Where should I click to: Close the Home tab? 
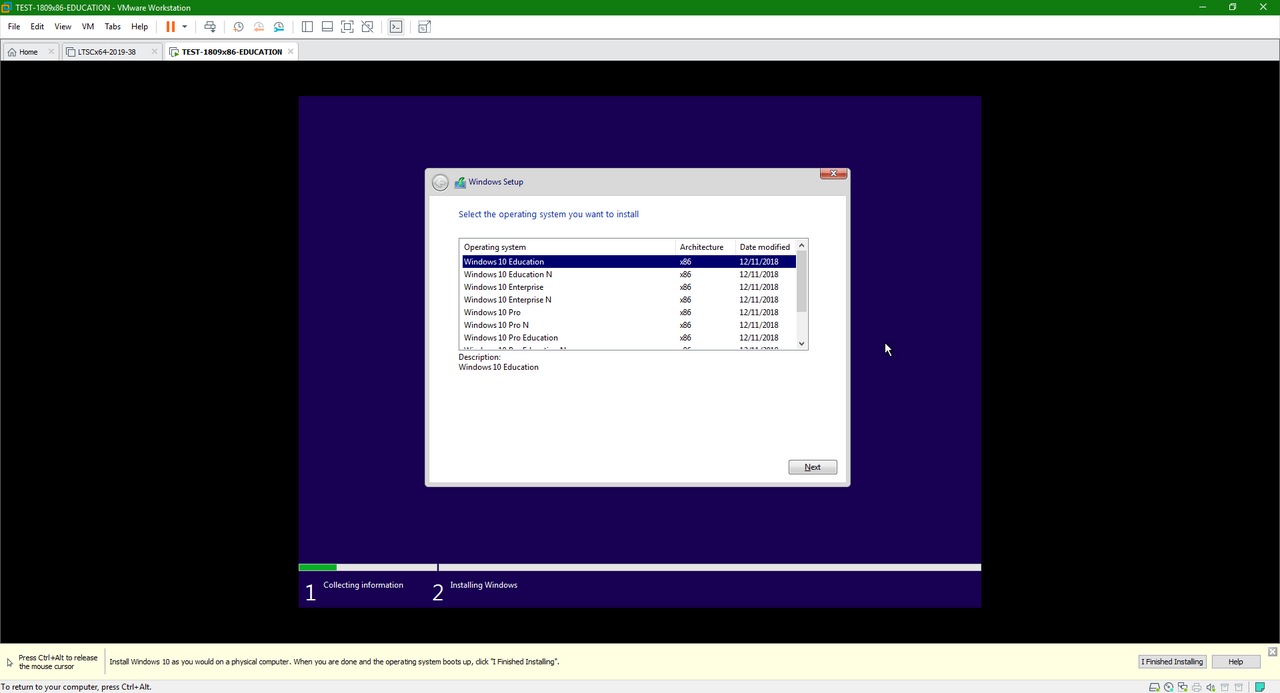point(49,52)
